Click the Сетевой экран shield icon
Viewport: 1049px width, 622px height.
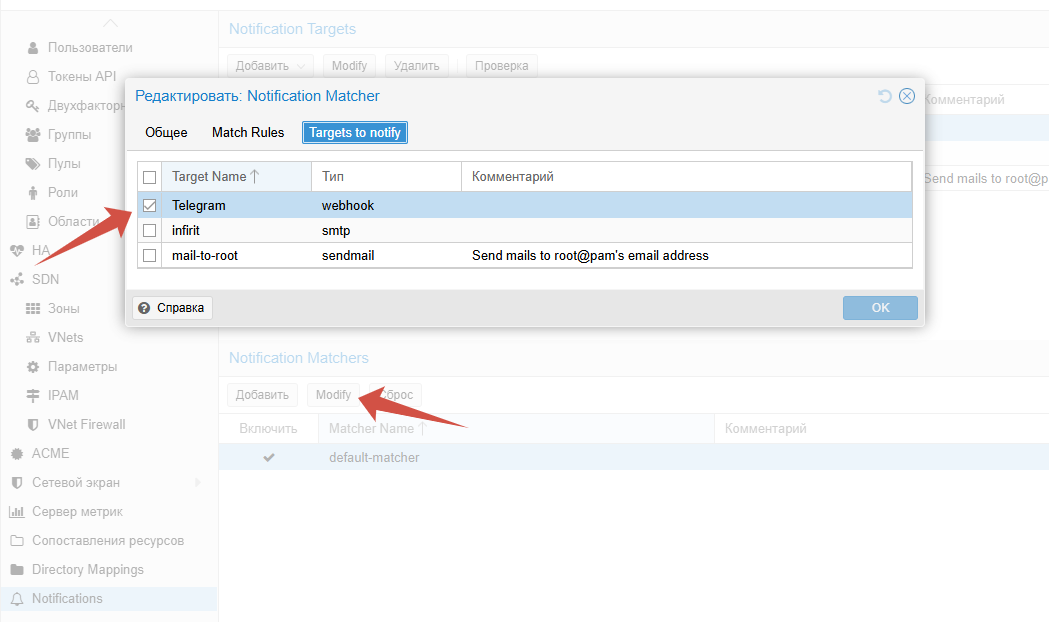coord(17,482)
